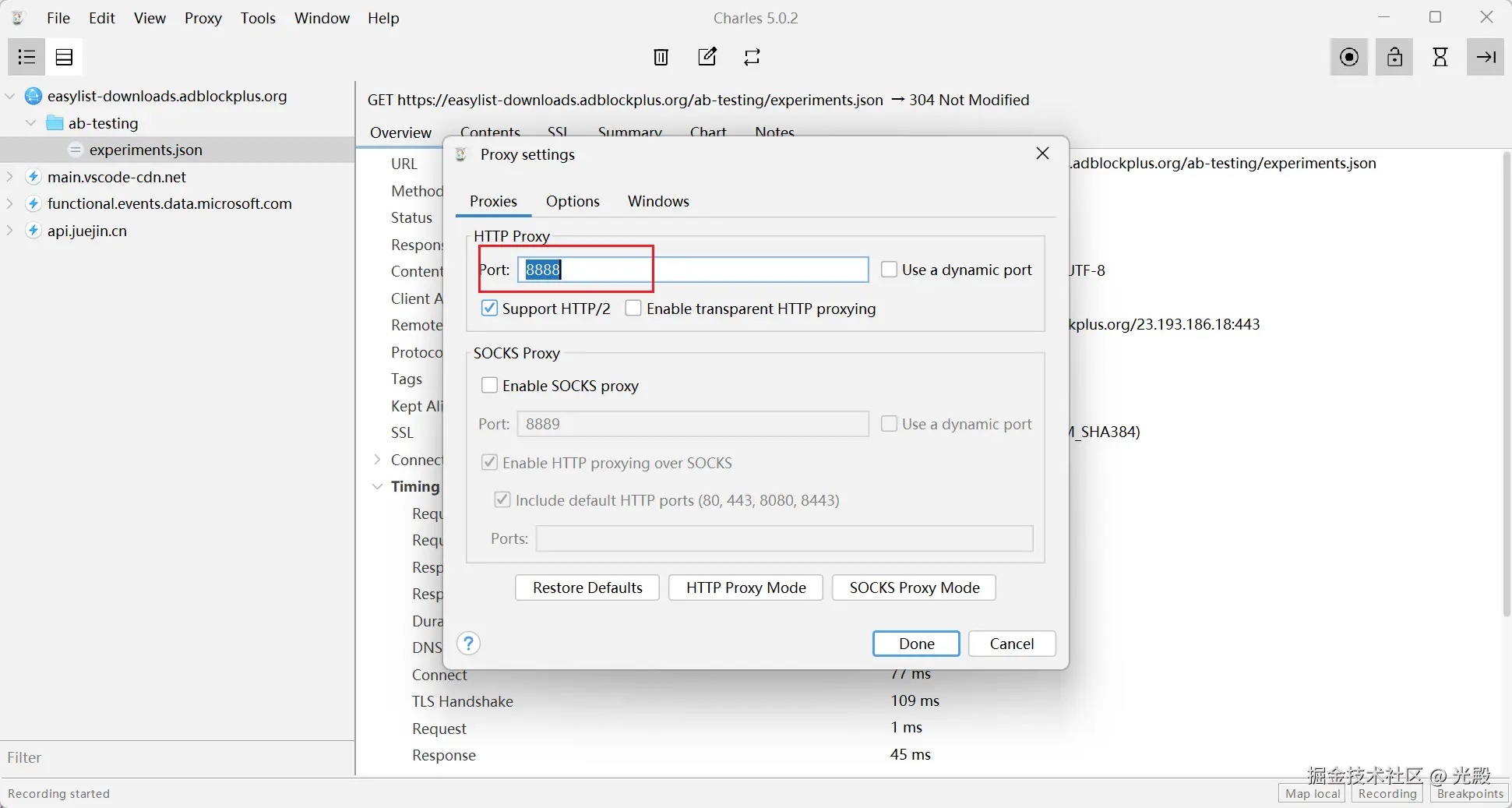This screenshot has height=808, width=1512.
Task: Toggle Enable HTTP proxying over SOCKS
Action: click(489, 462)
